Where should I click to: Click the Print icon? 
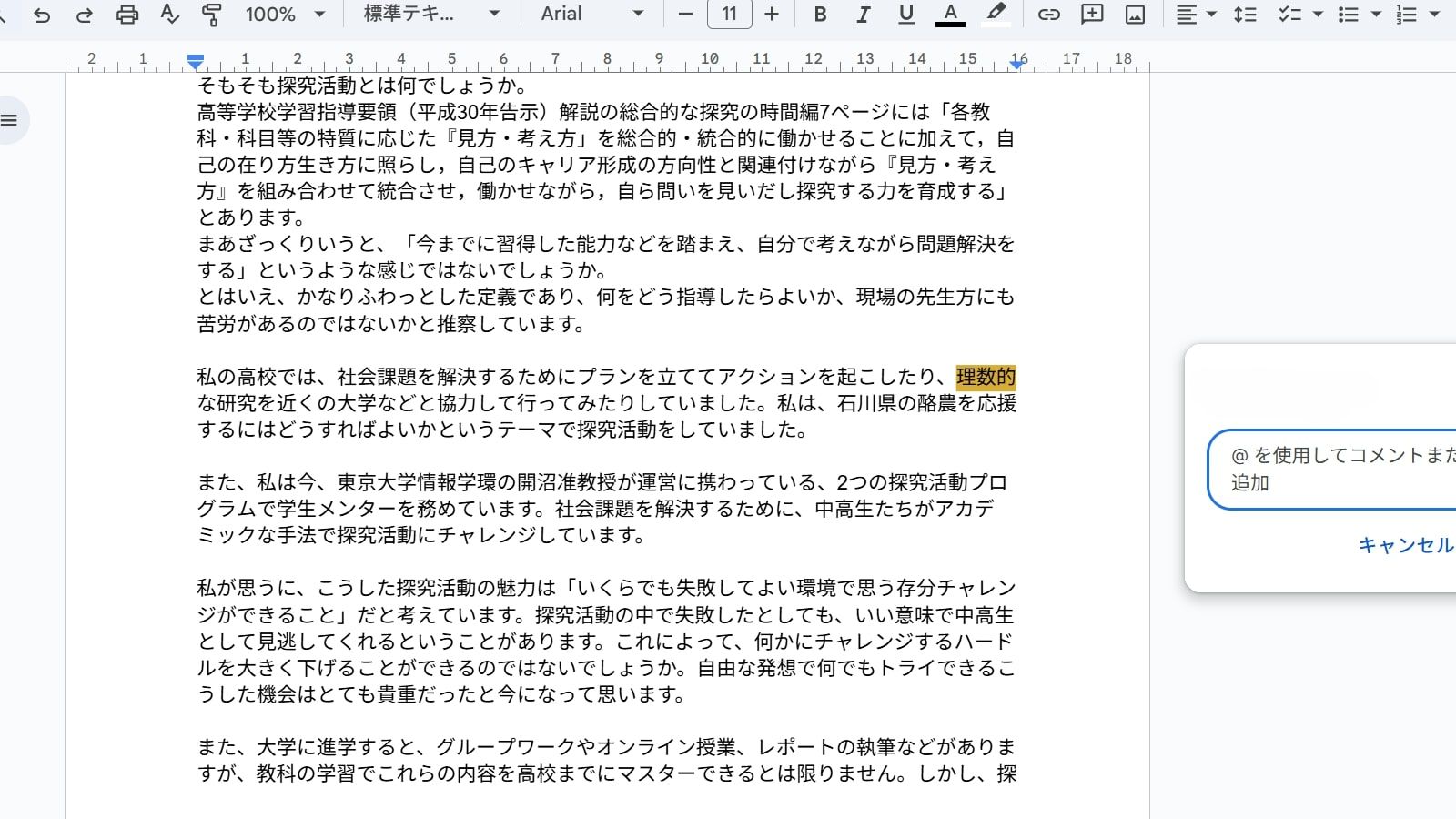tap(126, 15)
